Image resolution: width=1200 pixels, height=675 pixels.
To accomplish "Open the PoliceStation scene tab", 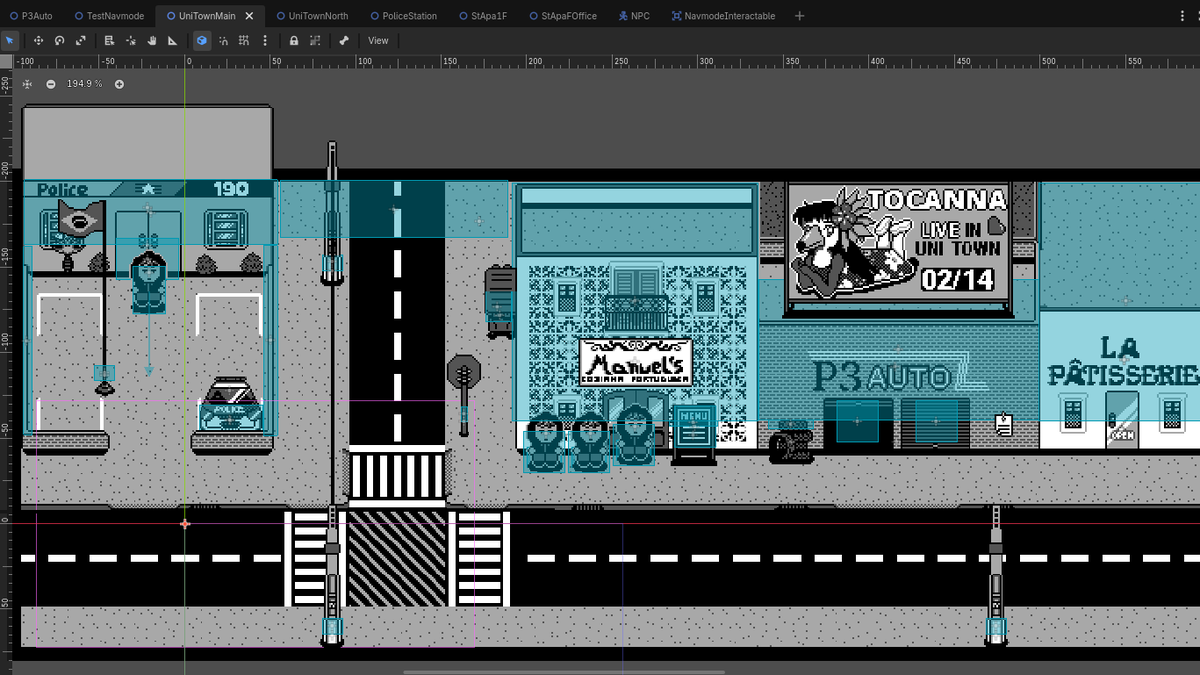I will 403,16.
